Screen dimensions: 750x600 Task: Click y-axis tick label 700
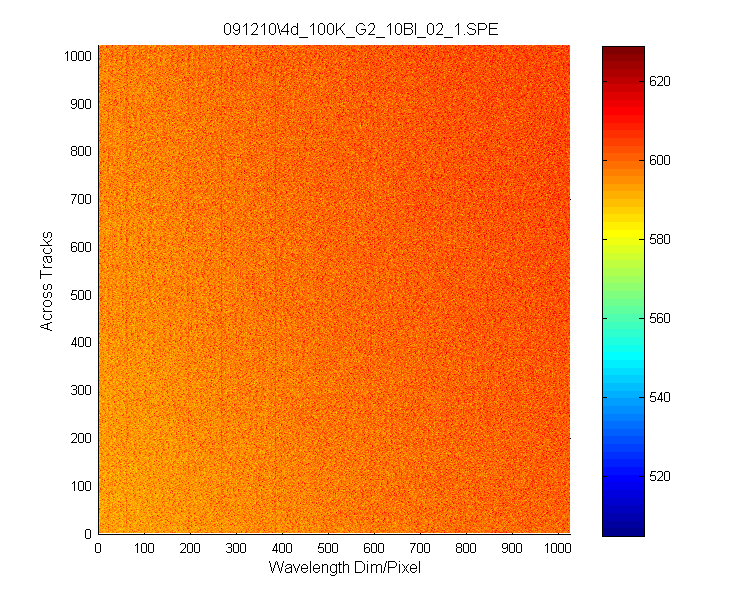[x=81, y=199]
